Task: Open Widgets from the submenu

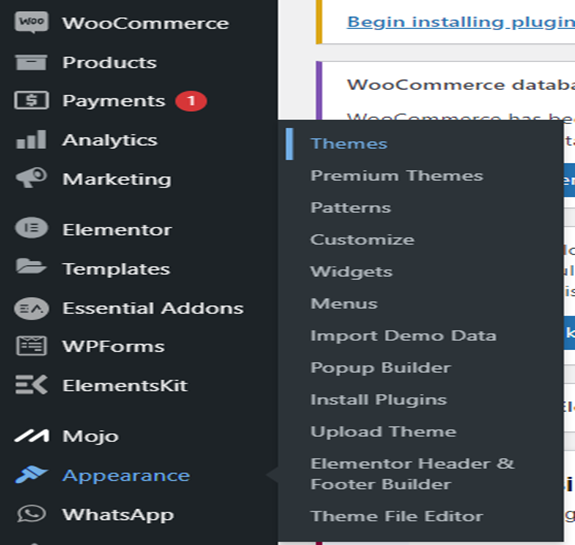Action: click(x=351, y=272)
